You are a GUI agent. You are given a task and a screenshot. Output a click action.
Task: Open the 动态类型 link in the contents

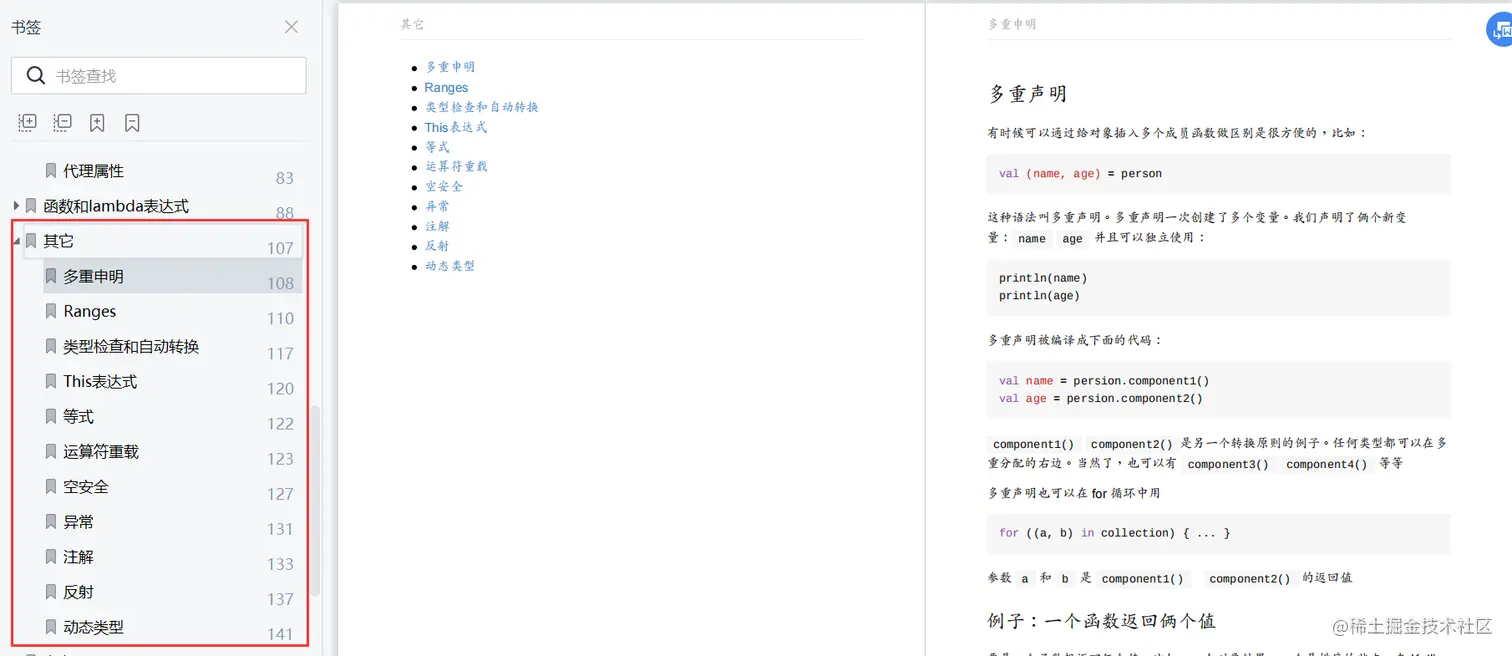click(450, 265)
